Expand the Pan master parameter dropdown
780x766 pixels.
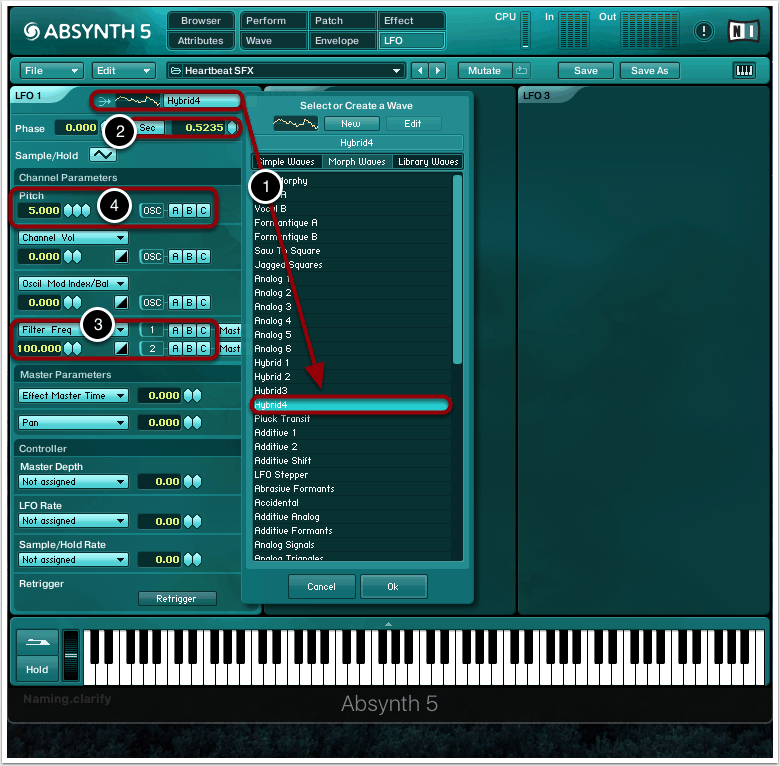(x=74, y=423)
